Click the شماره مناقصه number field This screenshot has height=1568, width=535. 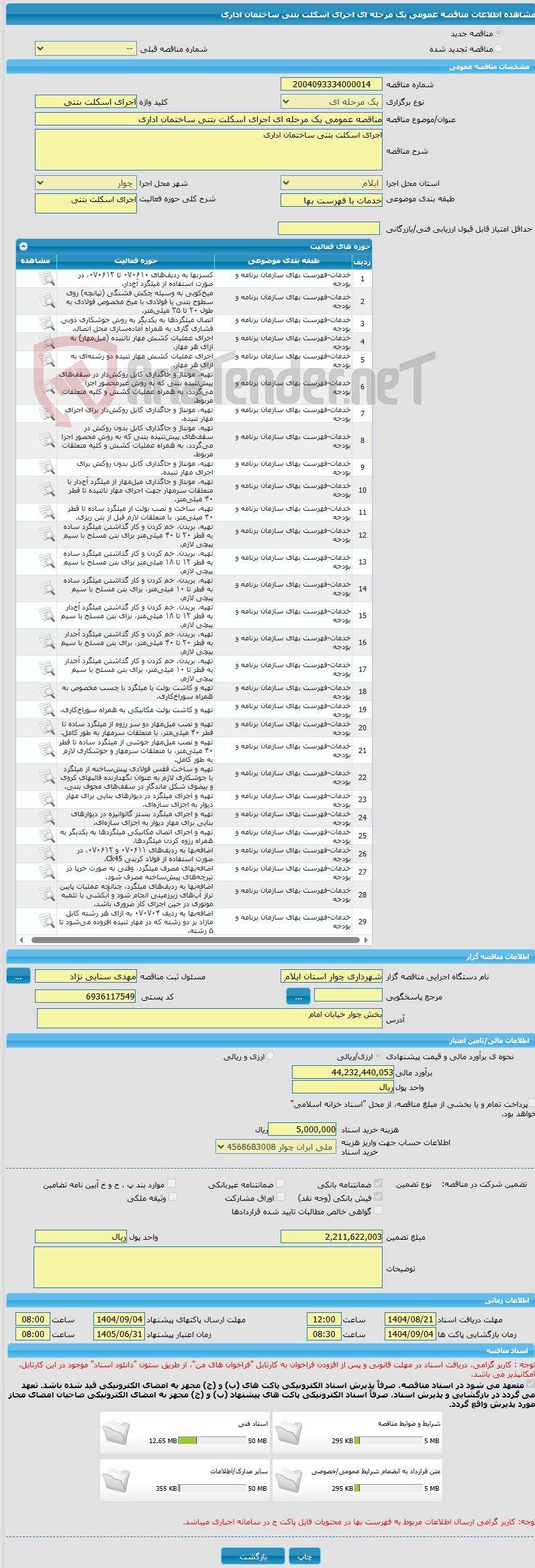[x=331, y=84]
